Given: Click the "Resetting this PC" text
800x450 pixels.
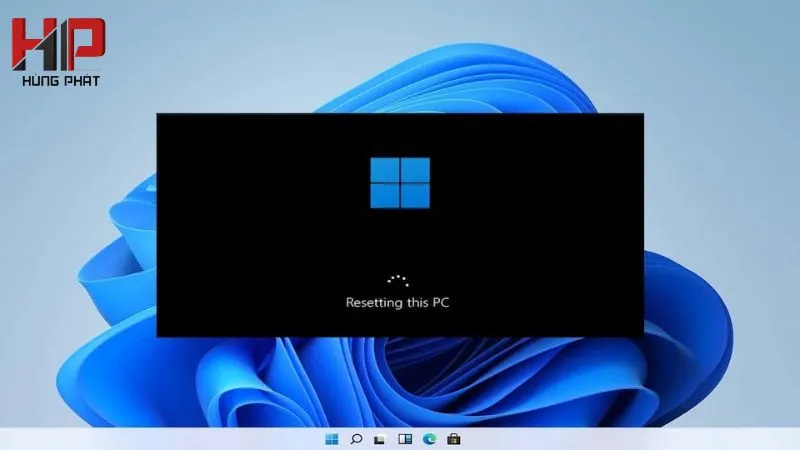Looking at the screenshot, I should (x=397, y=303).
